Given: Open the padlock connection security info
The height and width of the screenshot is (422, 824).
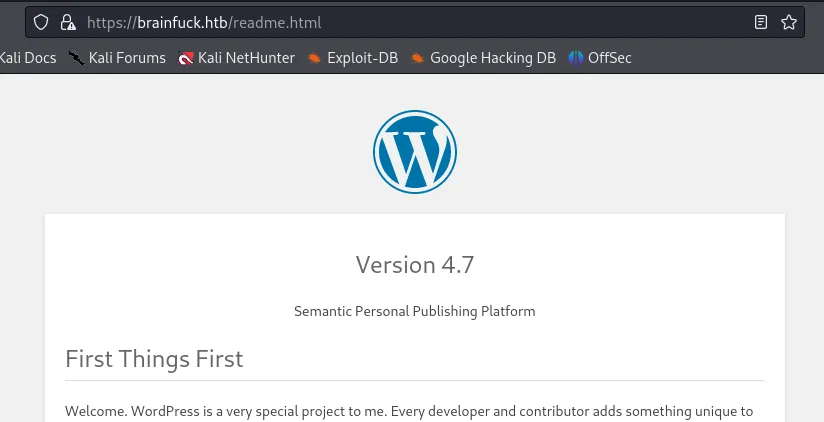Looking at the screenshot, I should coord(68,22).
